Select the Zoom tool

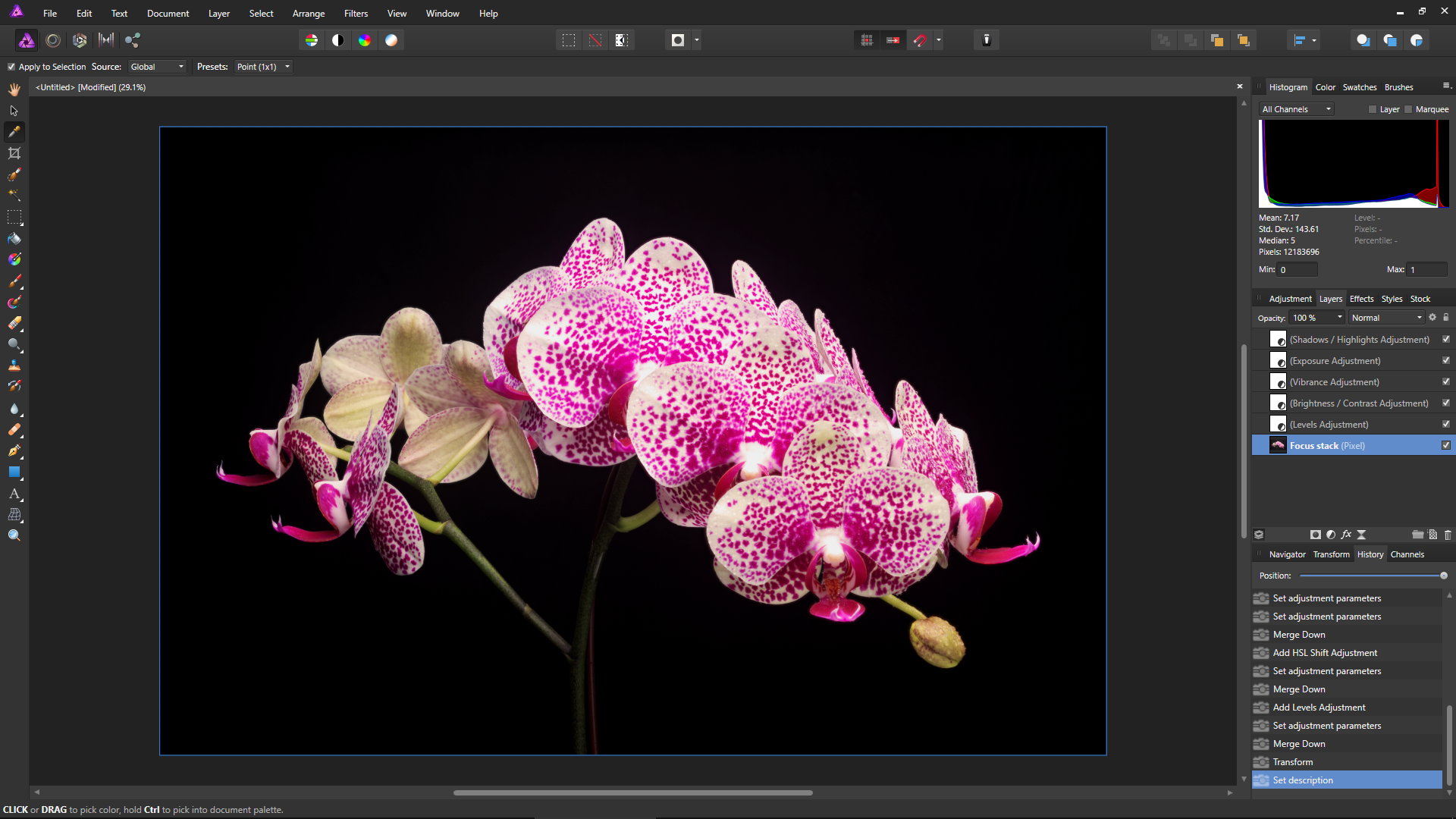tap(14, 535)
